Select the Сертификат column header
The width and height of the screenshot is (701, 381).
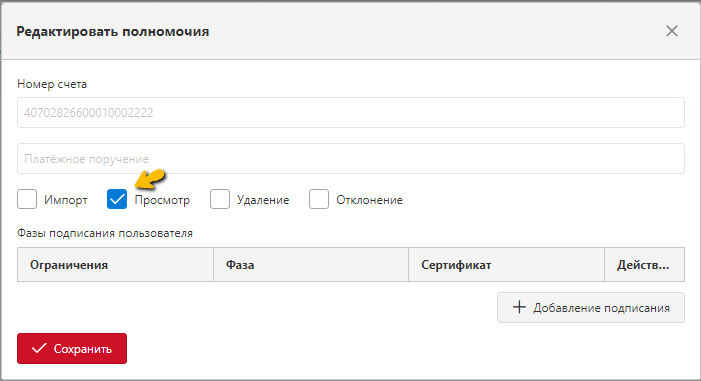507,265
